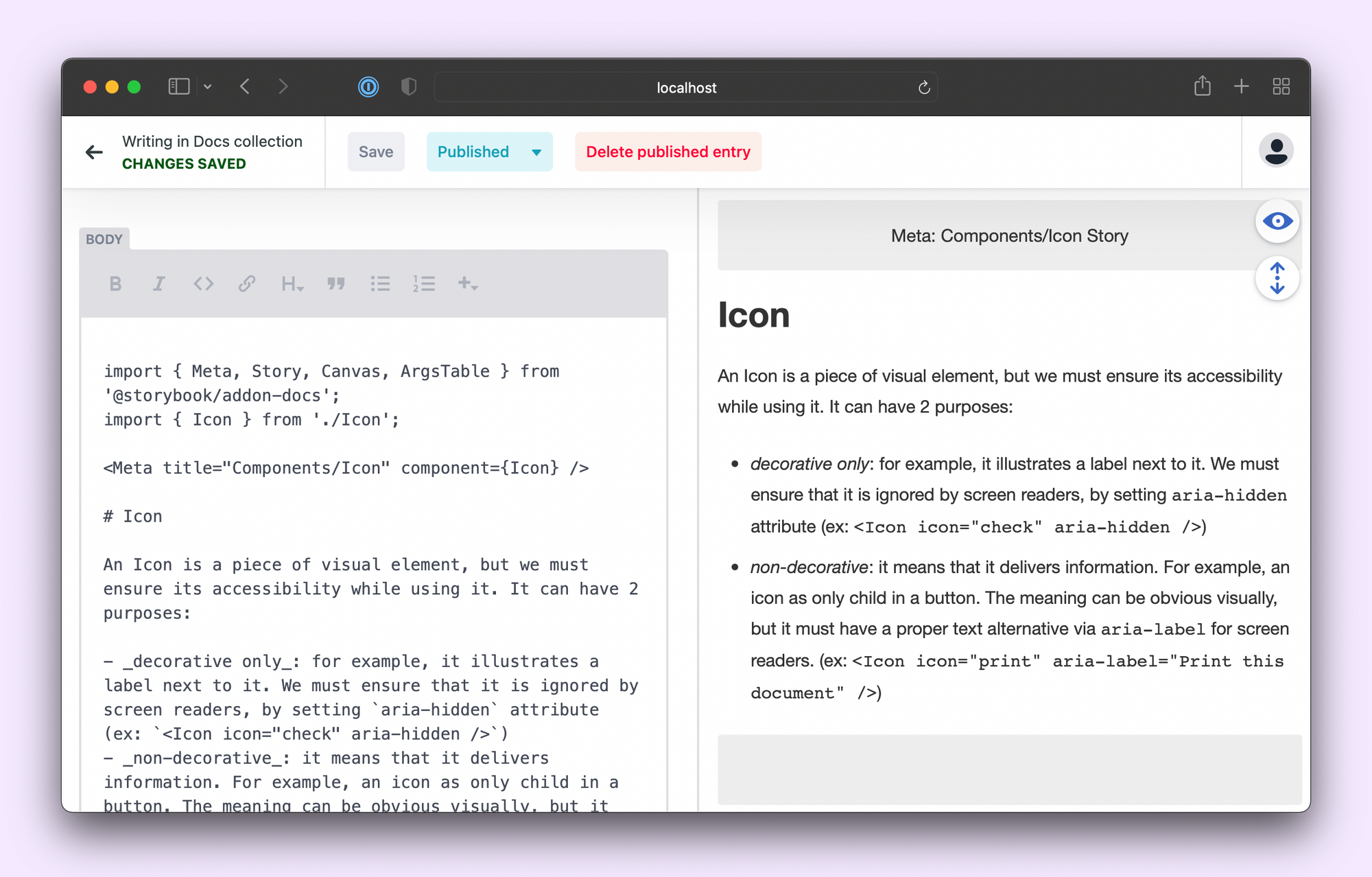The height and width of the screenshot is (877, 1372).
Task: Open the Headings dropdown in toolbar
Action: click(x=292, y=283)
